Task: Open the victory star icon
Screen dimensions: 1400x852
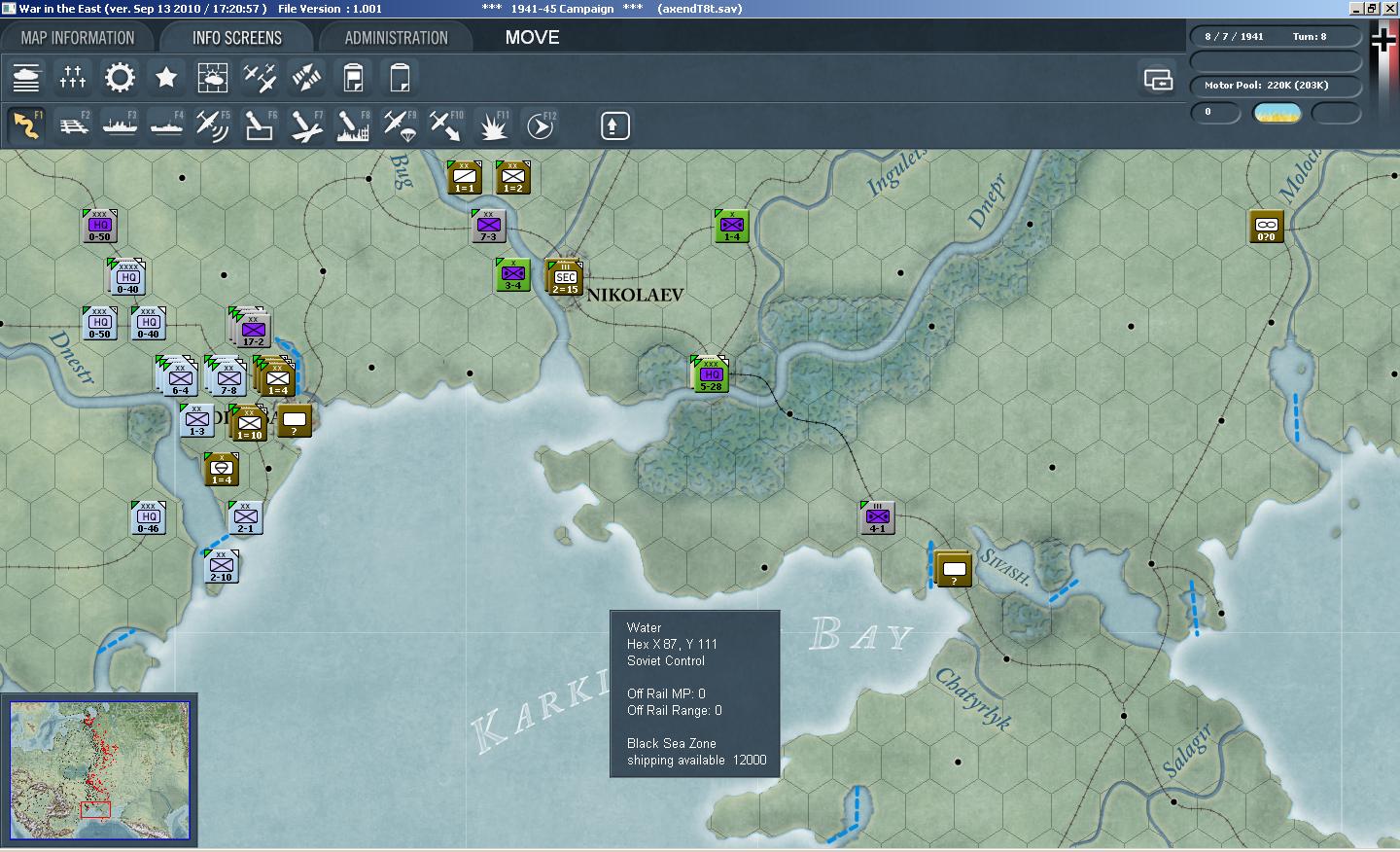Action: click(x=166, y=78)
